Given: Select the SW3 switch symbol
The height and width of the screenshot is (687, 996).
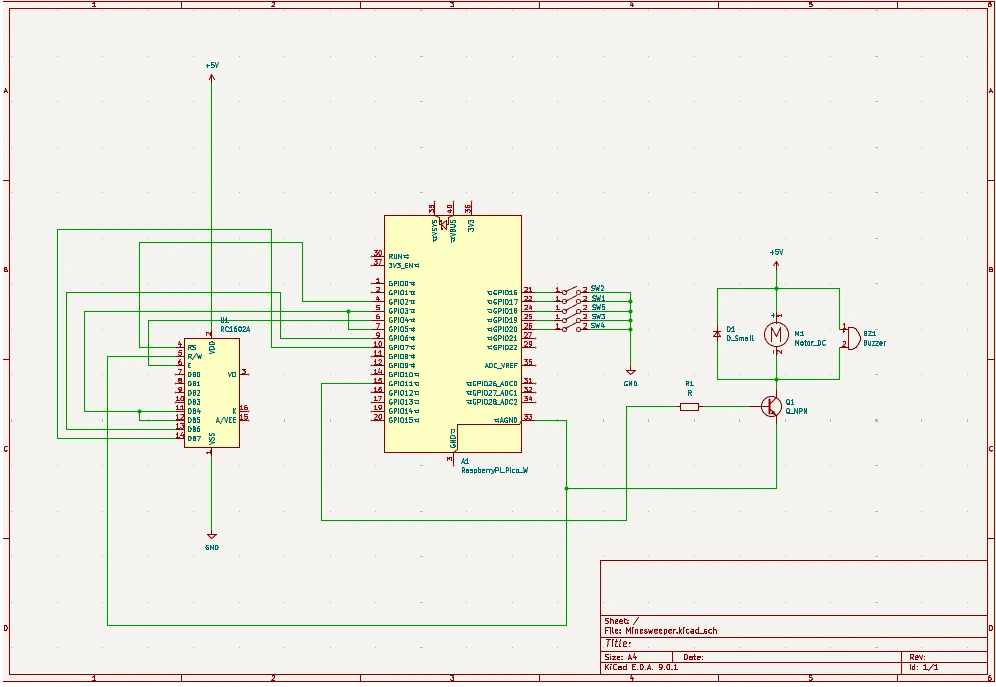Looking at the screenshot, I should point(572,317).
